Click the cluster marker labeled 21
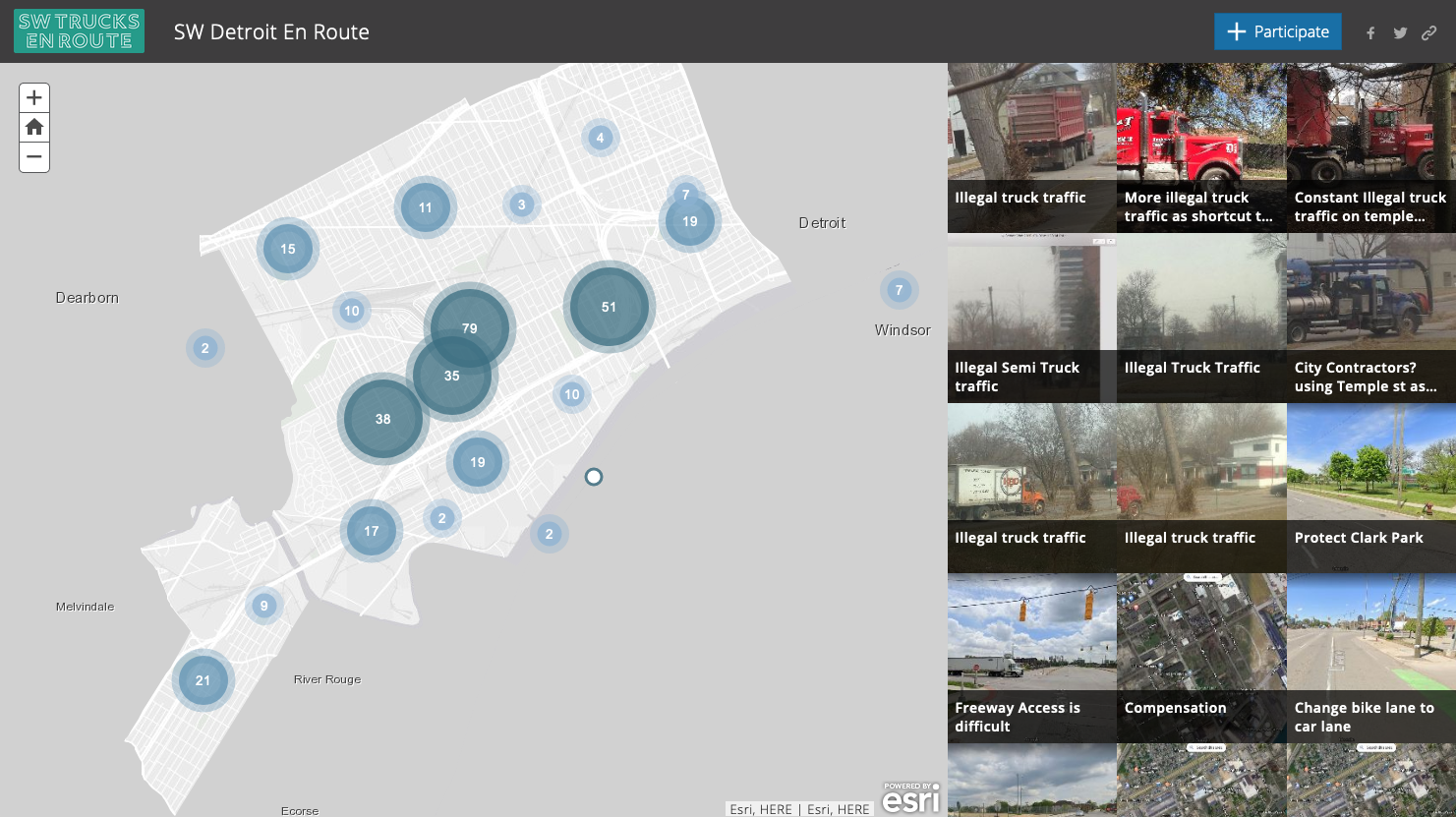This screenshot has height=817, width=1456. coord(203,680)
